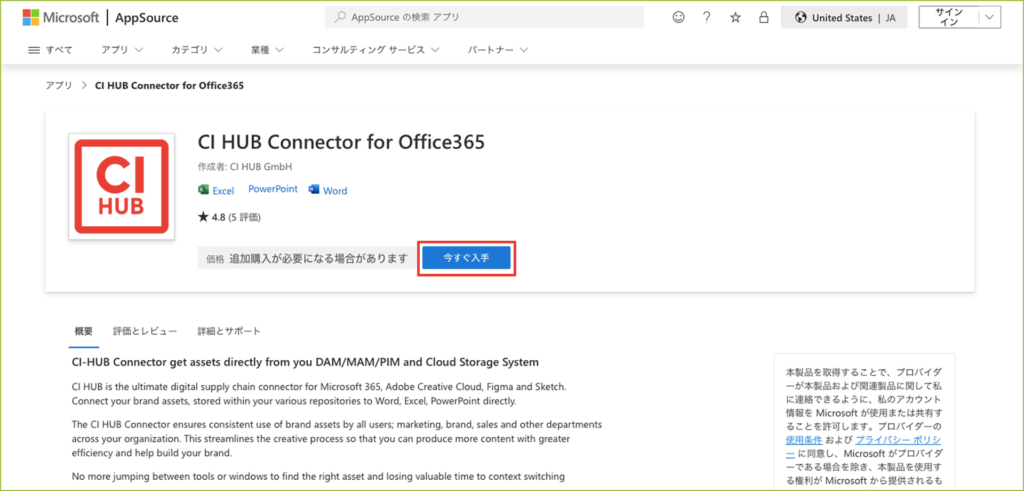Screen dimensions: 1024x491
Task: Switch to the 詳細とサポート tab
Action: 229,331
